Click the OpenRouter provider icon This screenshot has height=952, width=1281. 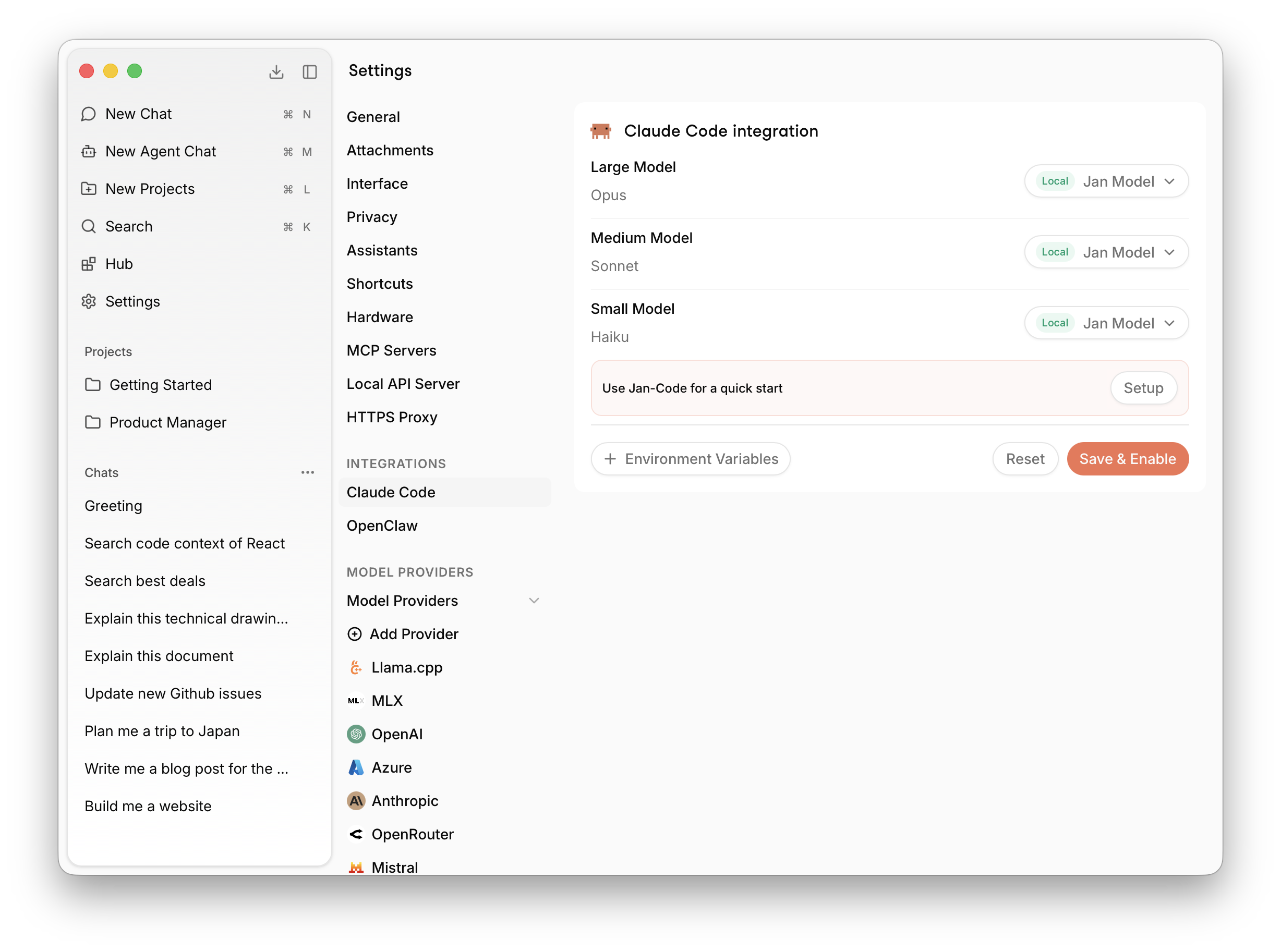[x=356, y=834]
